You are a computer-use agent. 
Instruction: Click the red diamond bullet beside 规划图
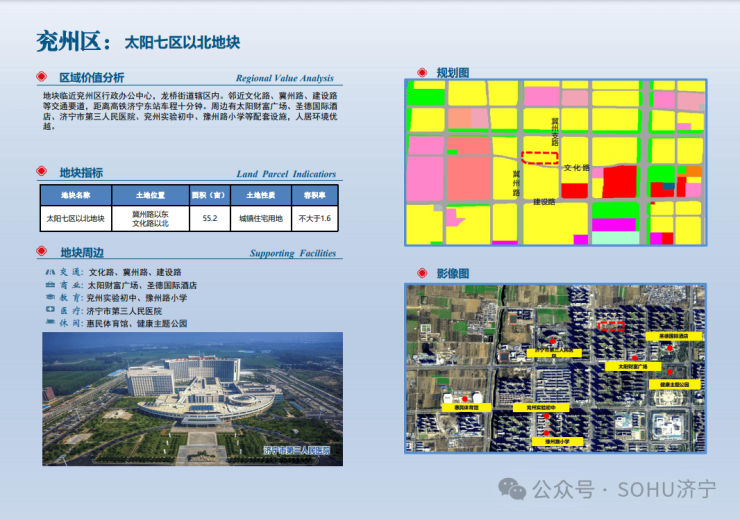point(422,72)
